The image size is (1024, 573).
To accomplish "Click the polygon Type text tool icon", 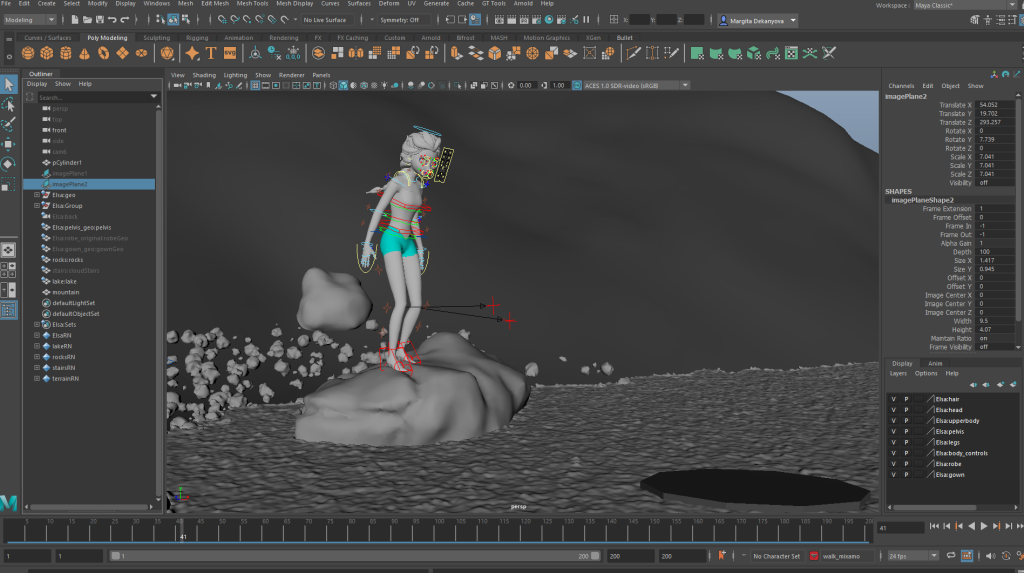I will pos(211,54).
